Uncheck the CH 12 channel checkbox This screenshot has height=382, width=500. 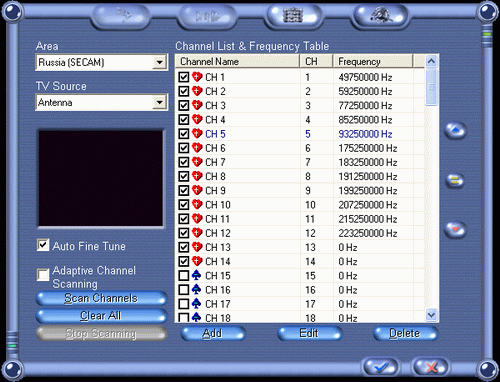click(x=184, y=233)
